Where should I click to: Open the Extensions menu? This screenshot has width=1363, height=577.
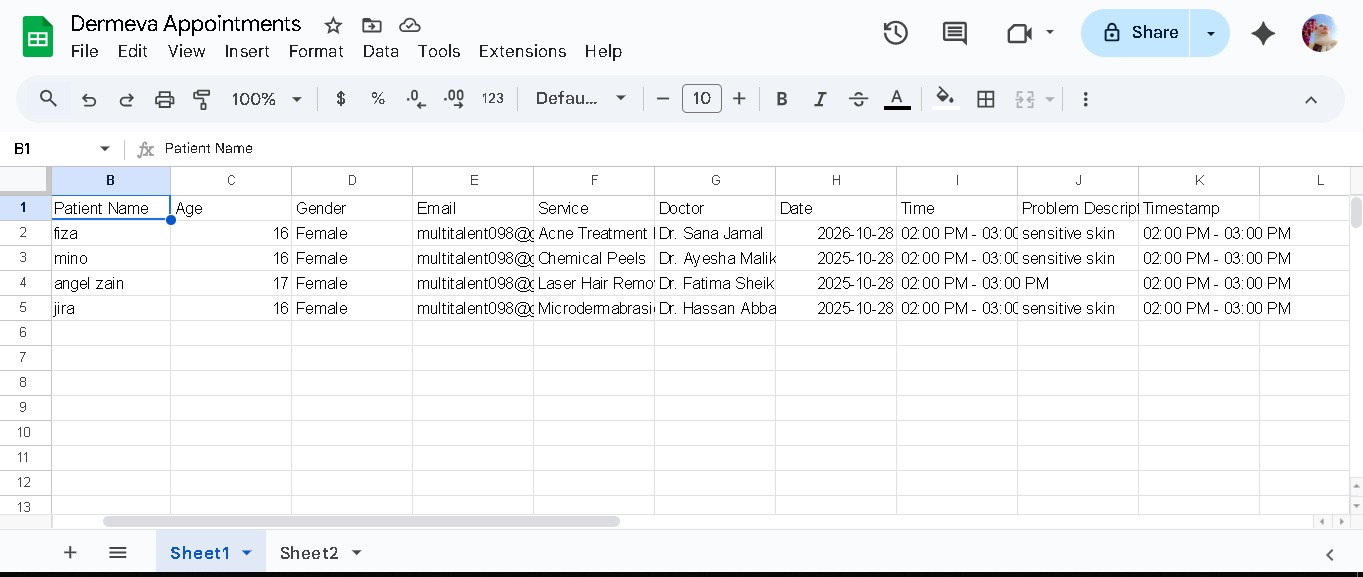point(522,51)
